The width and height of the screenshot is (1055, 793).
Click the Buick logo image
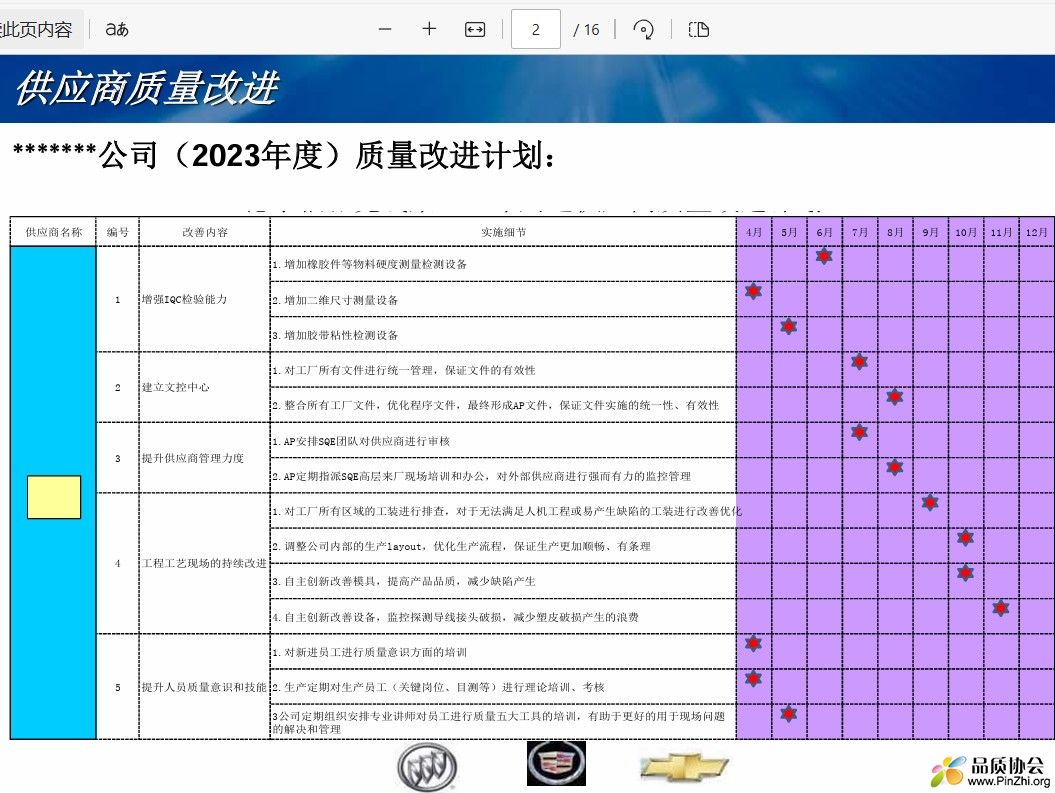point(427,767)
